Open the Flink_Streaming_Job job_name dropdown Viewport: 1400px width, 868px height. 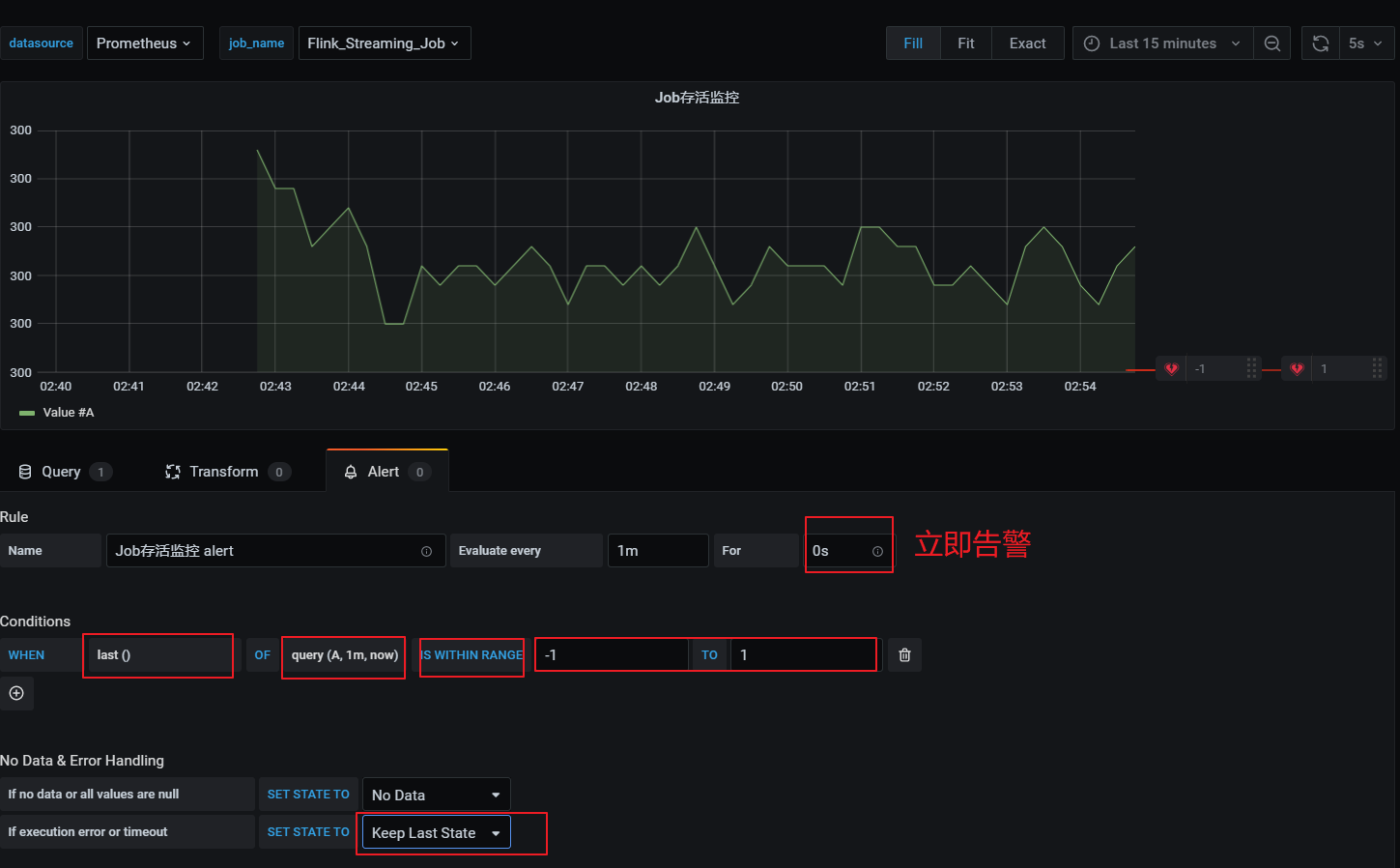(384, 43)
